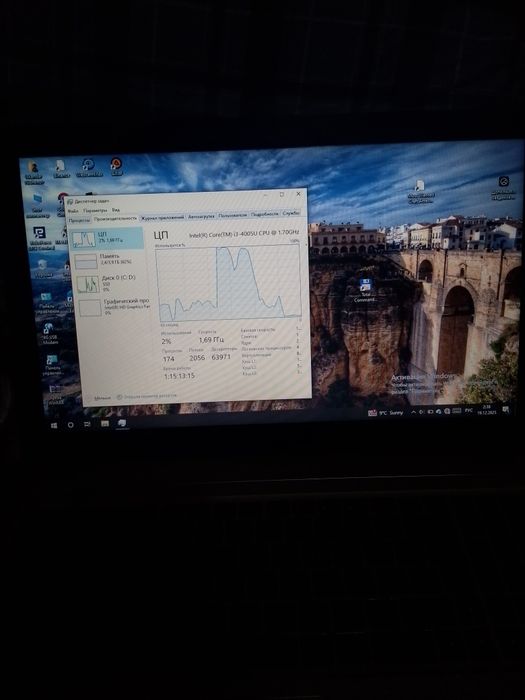Click the РУС language indicator

(468, 410)
